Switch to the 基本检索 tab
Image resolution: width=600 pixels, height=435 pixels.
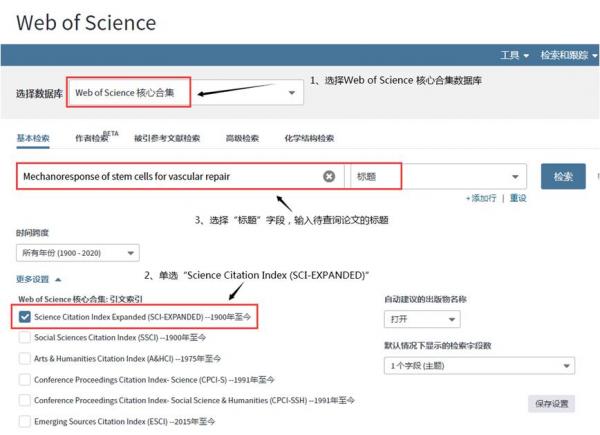(33, 138)
